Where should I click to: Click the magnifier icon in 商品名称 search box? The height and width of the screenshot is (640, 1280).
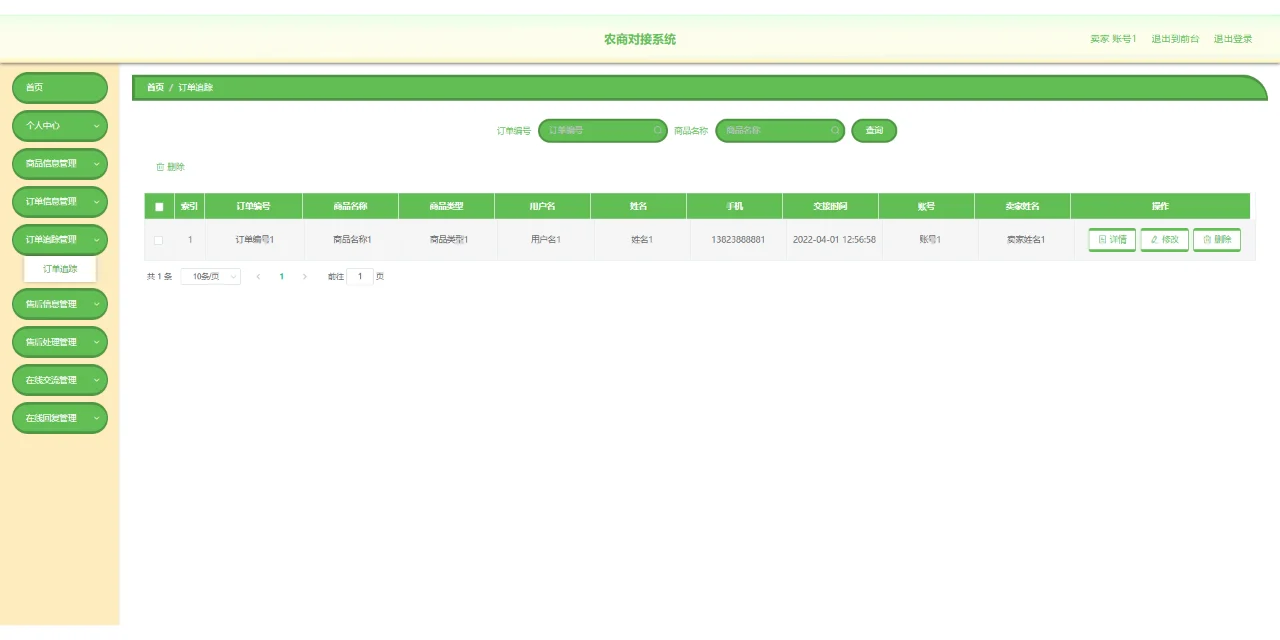tap(834, 131)
